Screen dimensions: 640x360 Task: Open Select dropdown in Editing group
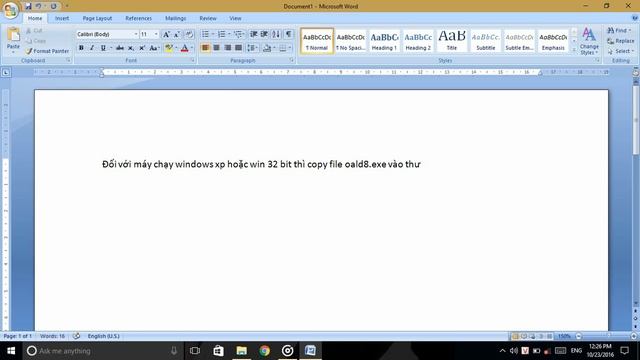(x=620, y=51)
